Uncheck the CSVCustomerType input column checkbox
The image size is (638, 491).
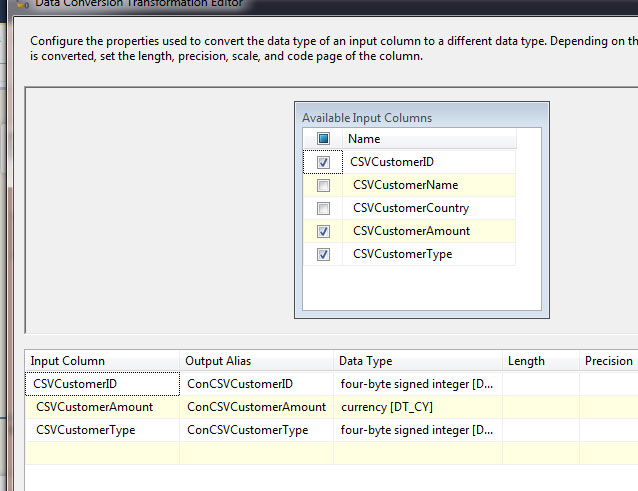point(323,254)
